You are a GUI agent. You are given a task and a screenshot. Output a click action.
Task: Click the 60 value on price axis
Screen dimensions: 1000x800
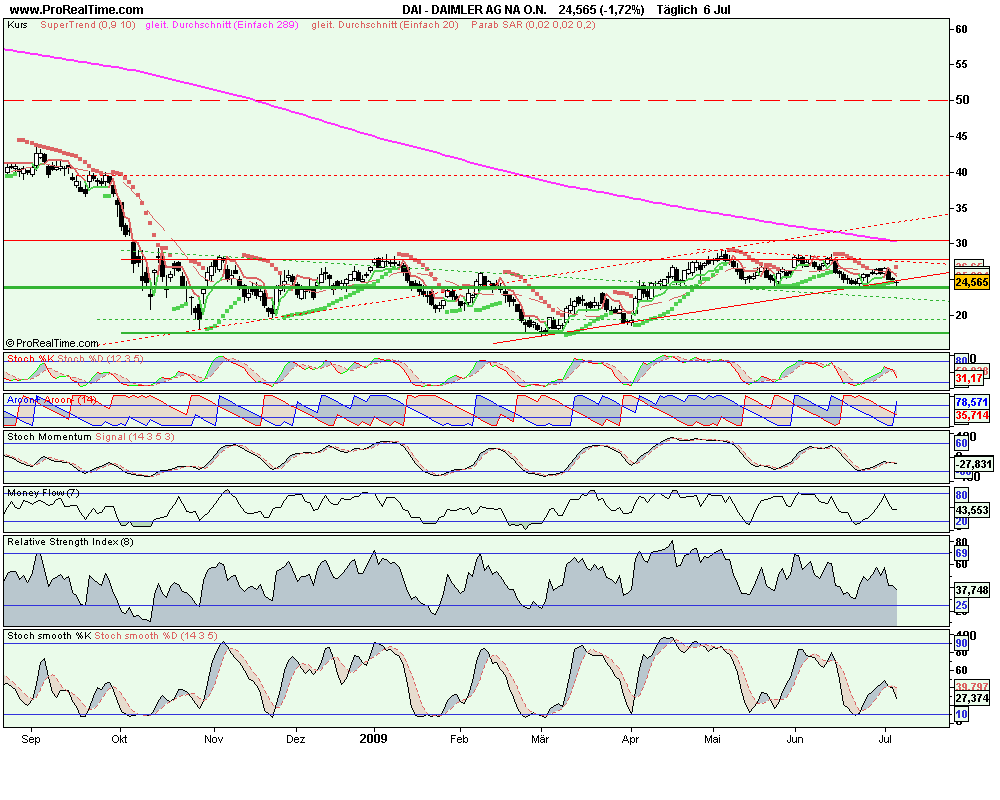[961, 29]
